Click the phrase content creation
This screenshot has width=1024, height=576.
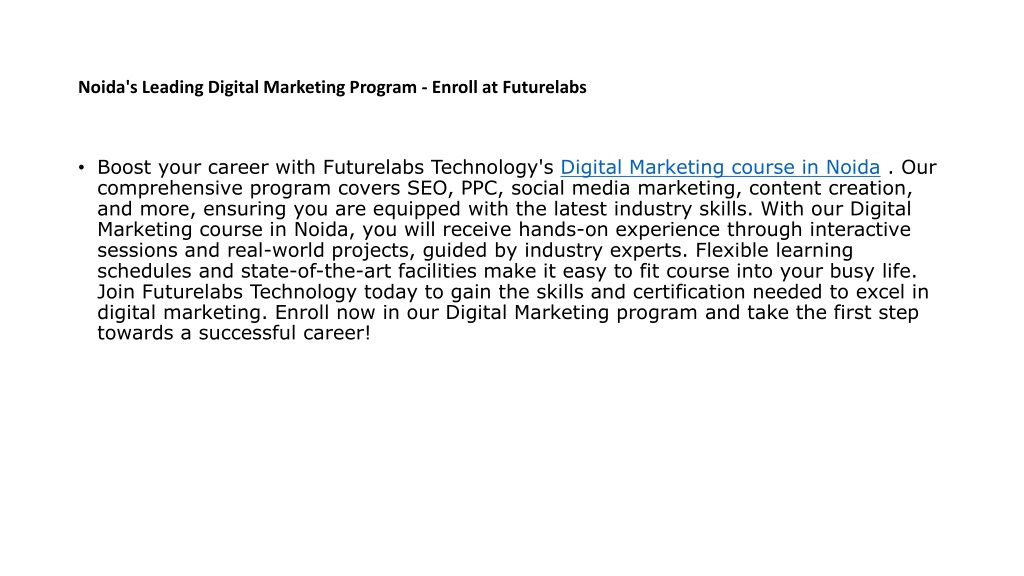pos(831,188)
